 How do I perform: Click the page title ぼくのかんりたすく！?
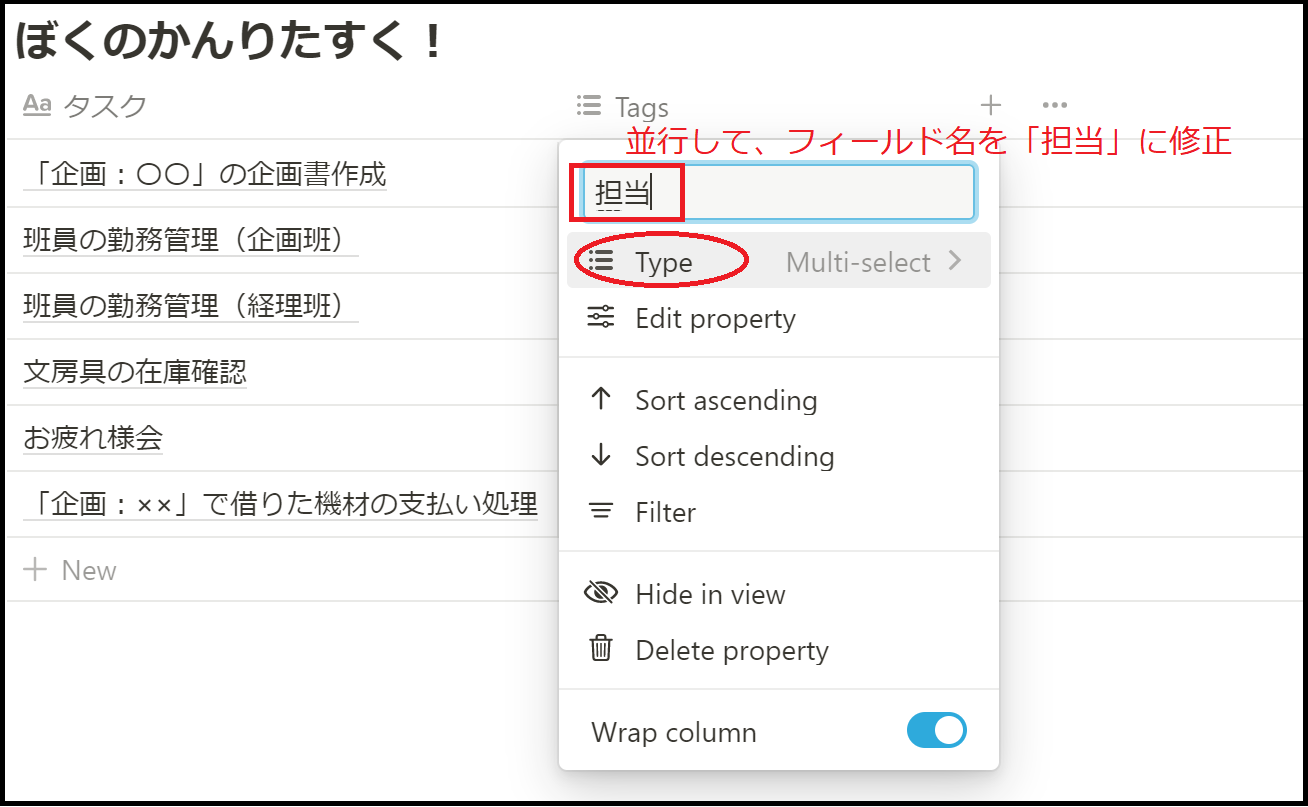point(229,40)
